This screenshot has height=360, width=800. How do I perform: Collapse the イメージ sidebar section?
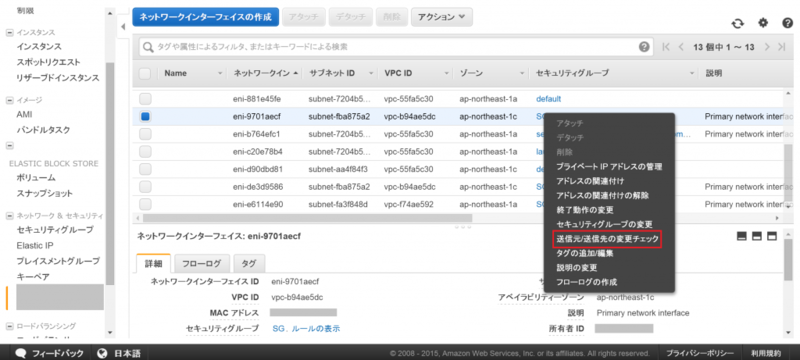pyautogui.click(x=9, y=100)
